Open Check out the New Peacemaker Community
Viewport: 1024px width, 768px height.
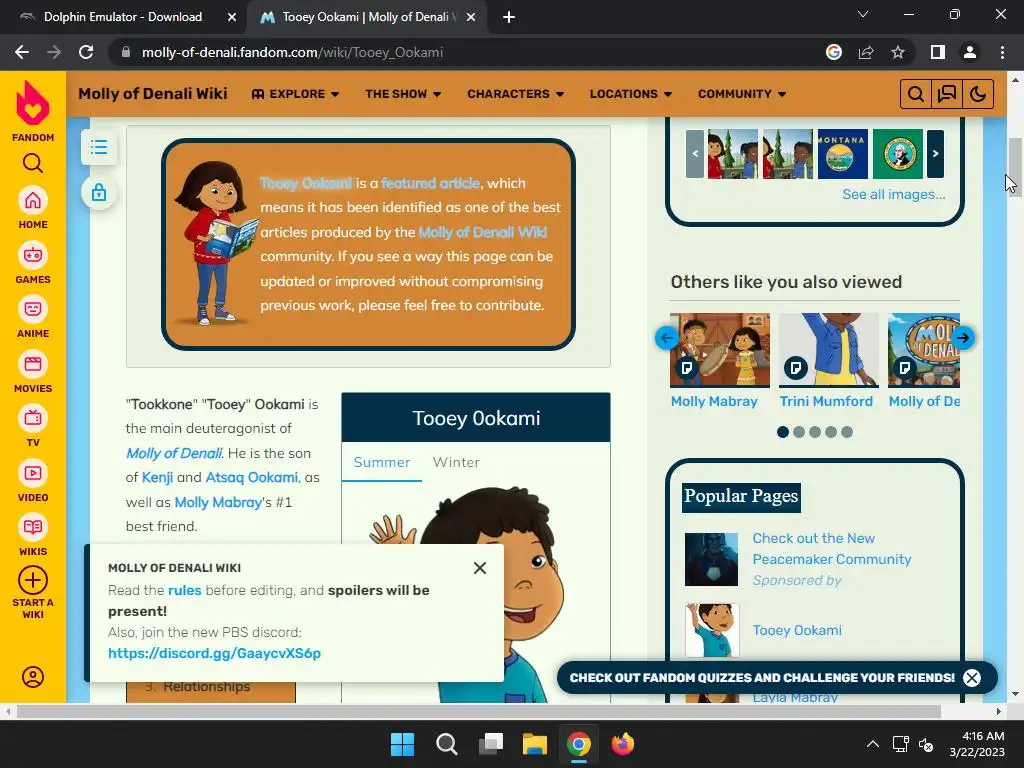[831, 549]
